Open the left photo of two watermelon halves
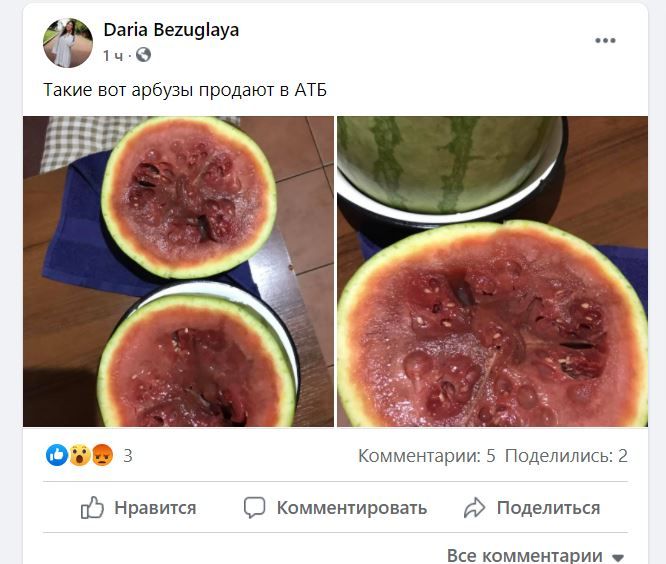Screen dimensions: 666x564 178,271
